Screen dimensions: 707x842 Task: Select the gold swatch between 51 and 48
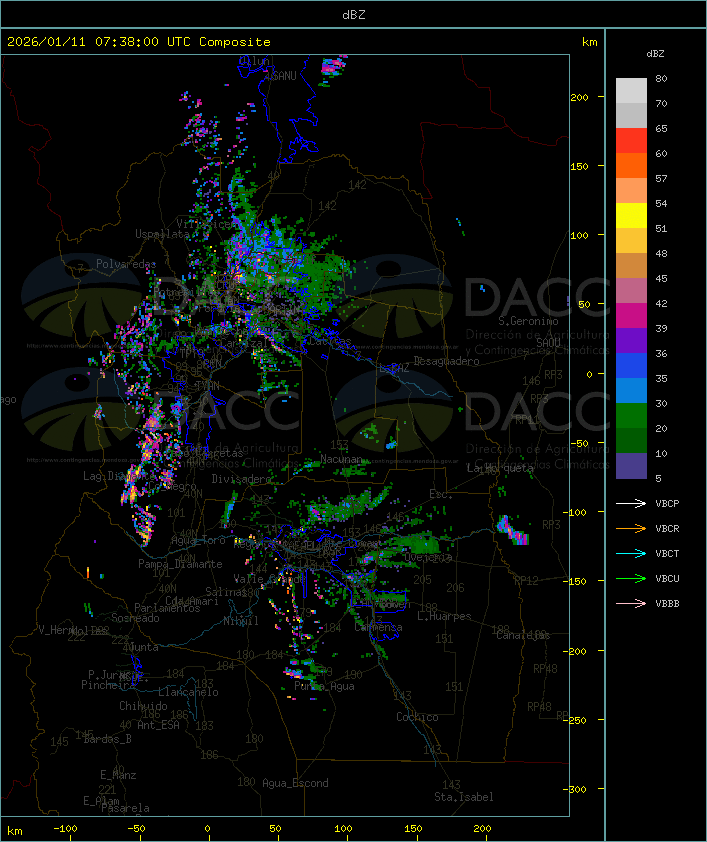pos(631,241)
